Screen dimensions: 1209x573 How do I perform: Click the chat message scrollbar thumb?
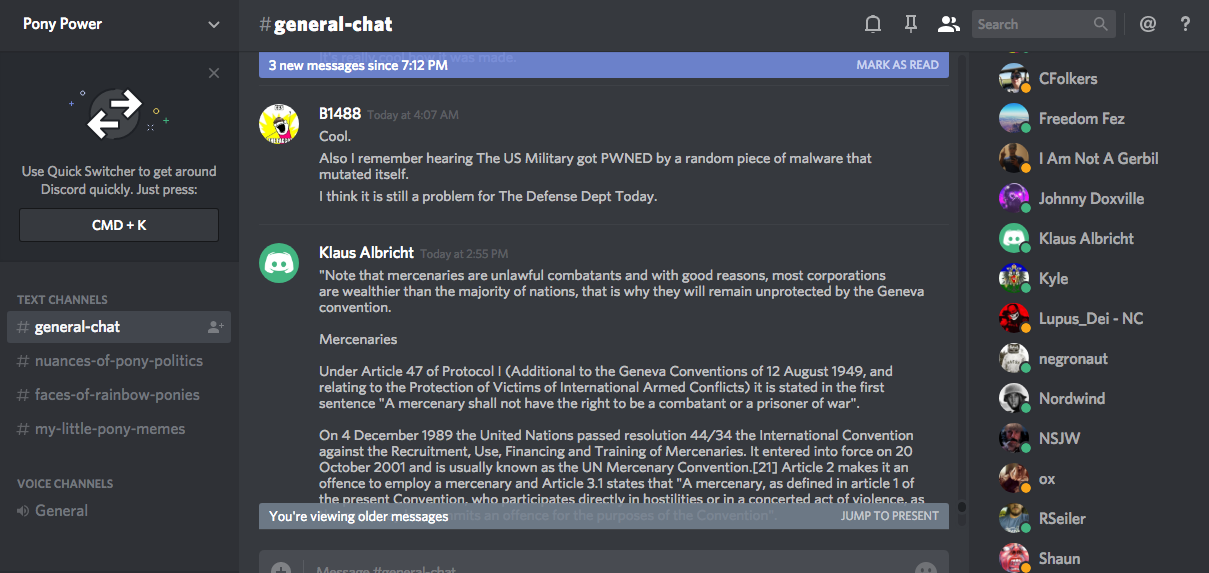[961, 506]
